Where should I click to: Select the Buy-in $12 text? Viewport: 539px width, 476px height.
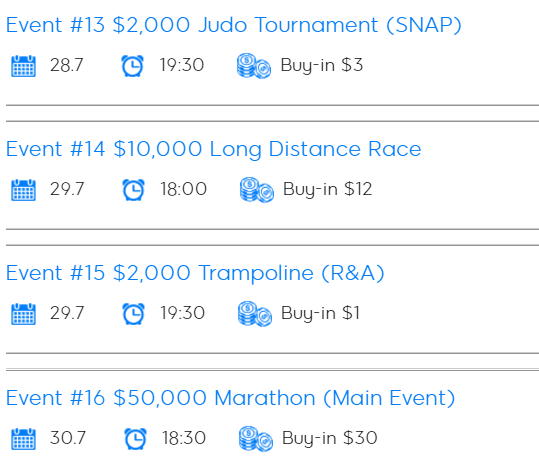point(327,190)
